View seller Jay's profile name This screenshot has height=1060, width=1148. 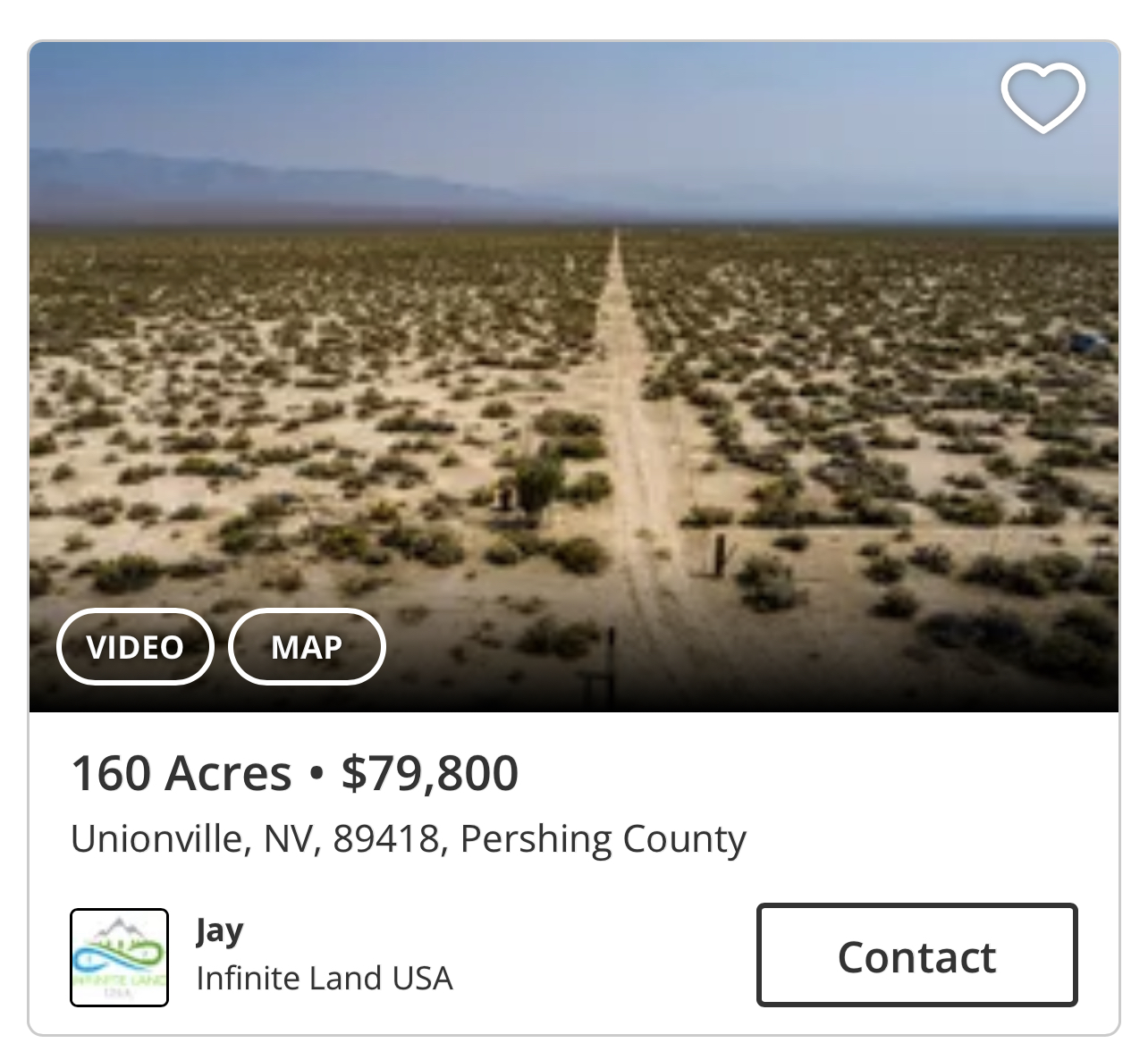220,931
